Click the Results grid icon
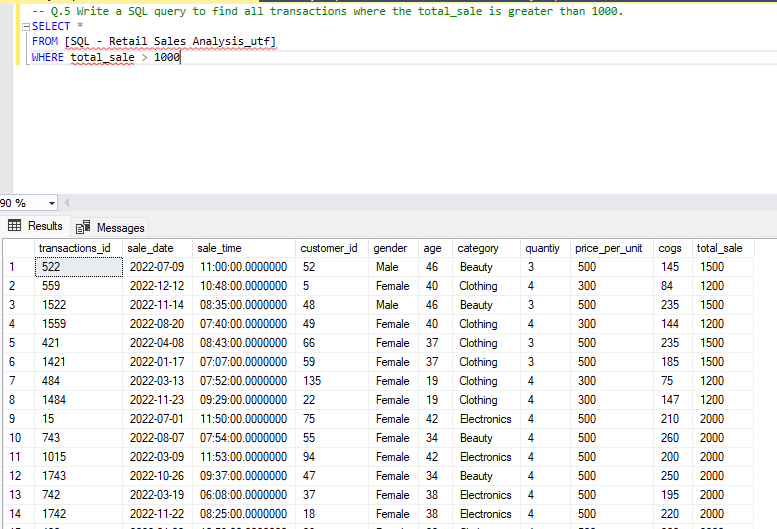Viewport: 777px width, 529px height. (x=14, y=226)
